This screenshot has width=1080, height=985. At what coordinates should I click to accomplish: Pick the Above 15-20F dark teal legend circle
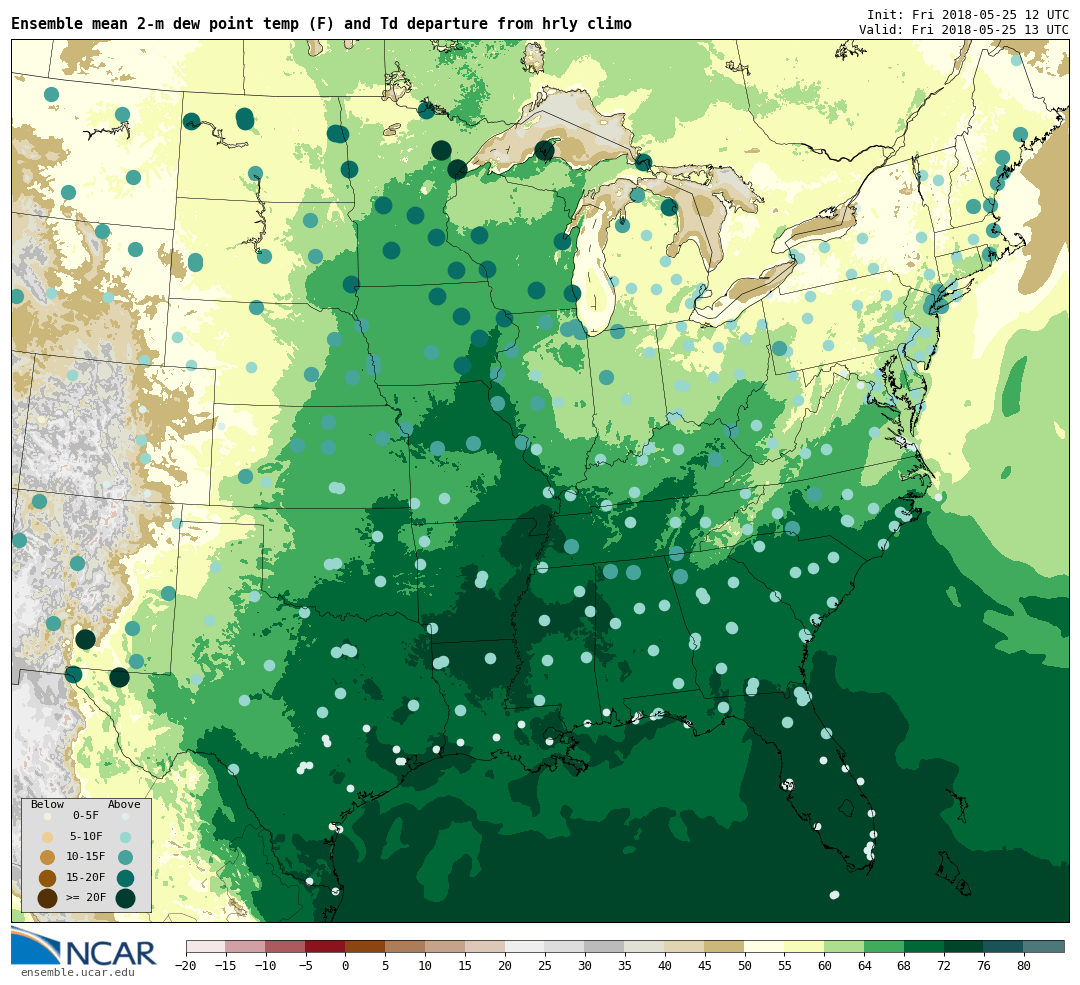tap(125, 878)
